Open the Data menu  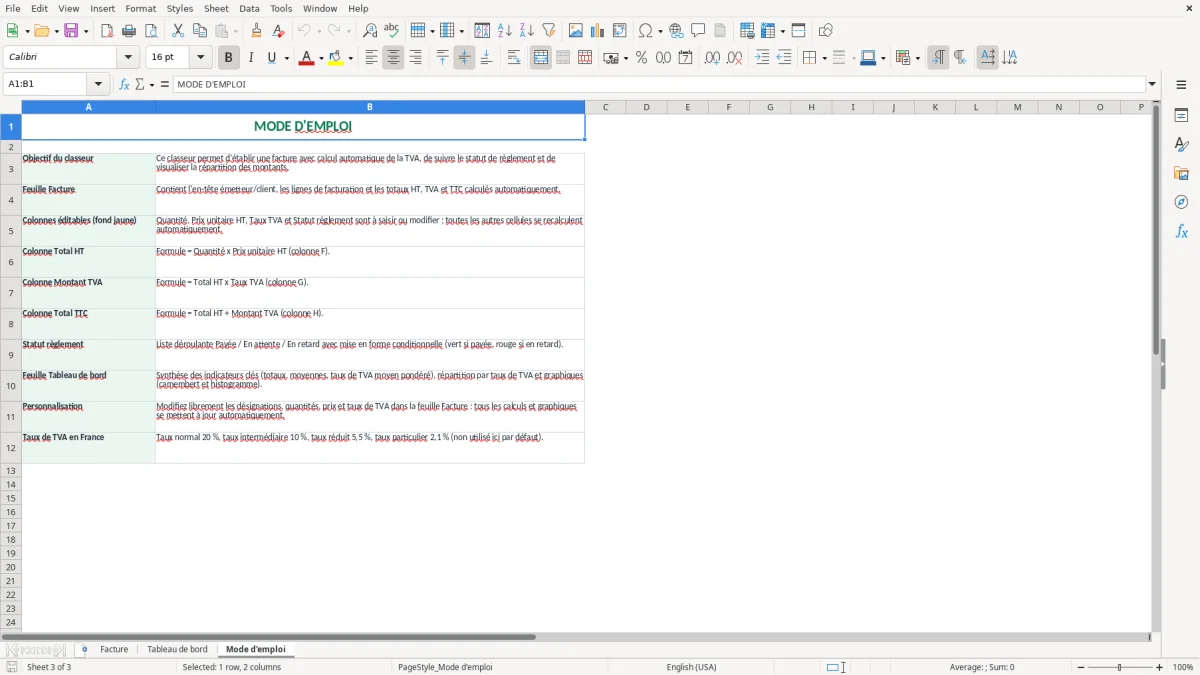pos(249,8)
